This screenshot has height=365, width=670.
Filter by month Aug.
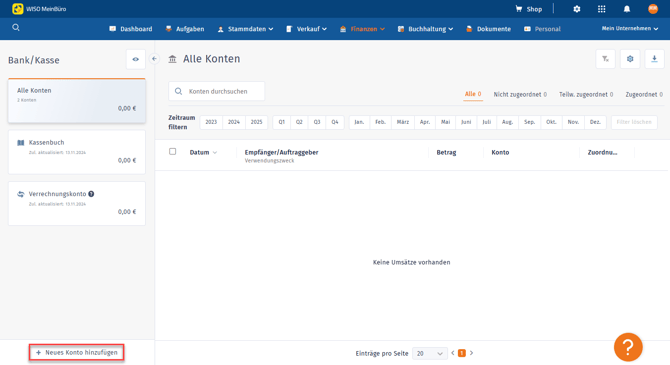point(507,122)
